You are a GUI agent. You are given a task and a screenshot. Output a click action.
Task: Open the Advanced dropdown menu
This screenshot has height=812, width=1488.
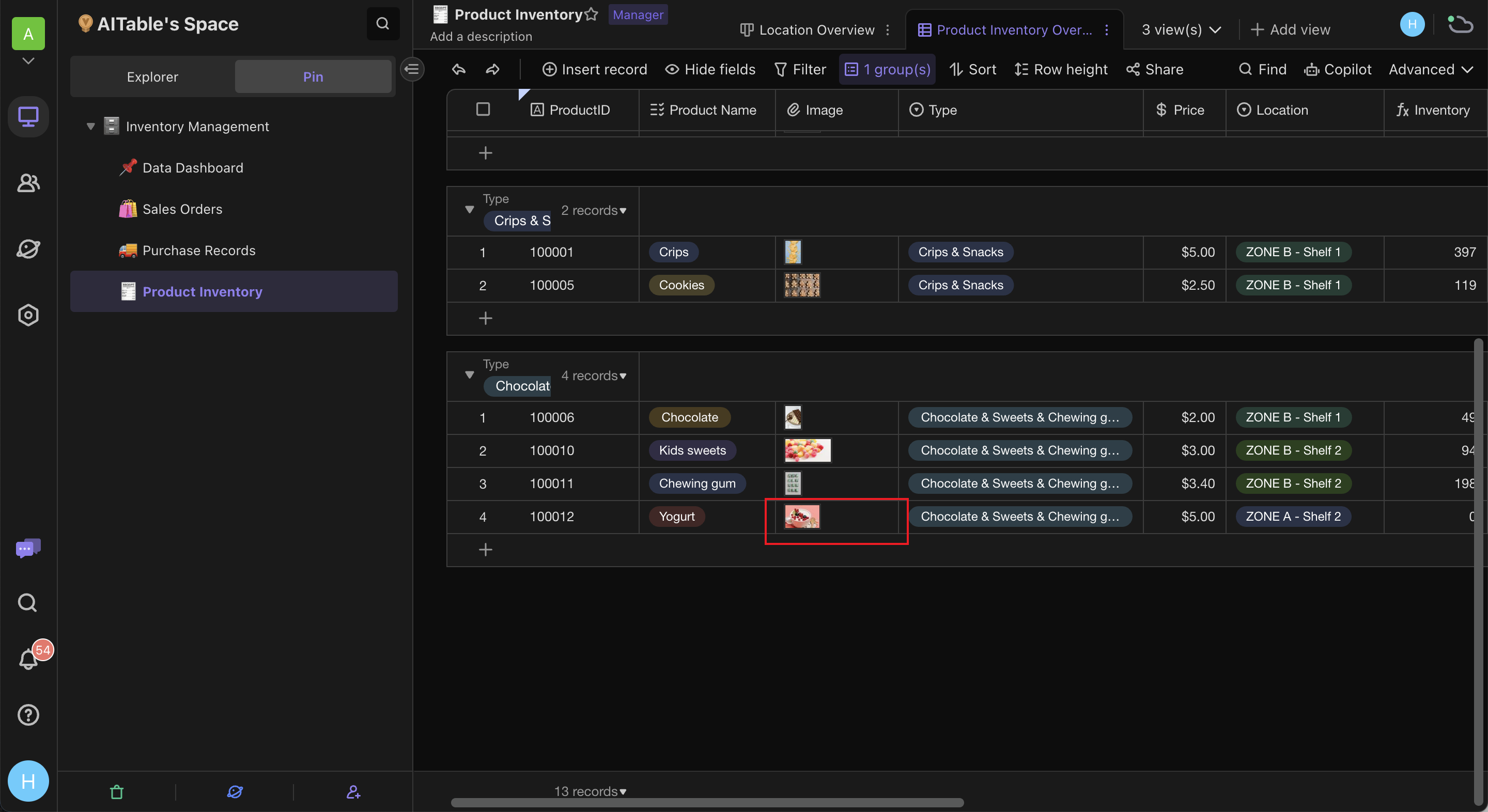click(x=1431, y=69)
